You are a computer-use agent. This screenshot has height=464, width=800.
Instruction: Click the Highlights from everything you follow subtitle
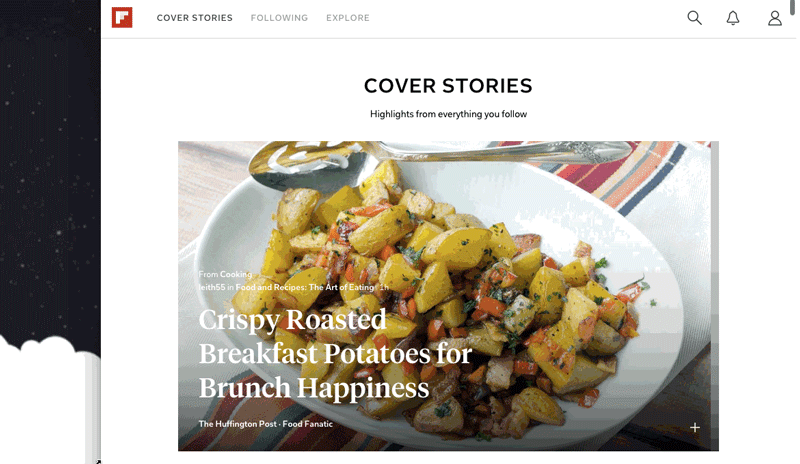click(x=448, y=114)
